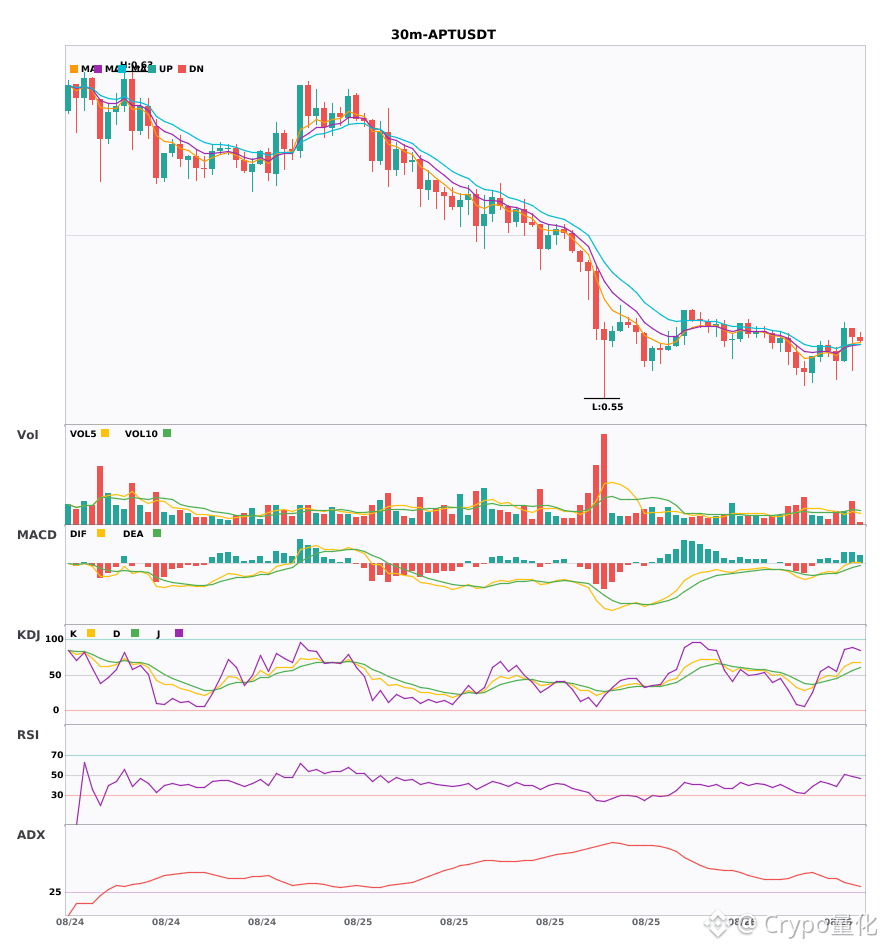Image resolution: width=885 pixels, height=950 pixels.
Task: Click the green D legend swatch
Action: click(135, 633)
